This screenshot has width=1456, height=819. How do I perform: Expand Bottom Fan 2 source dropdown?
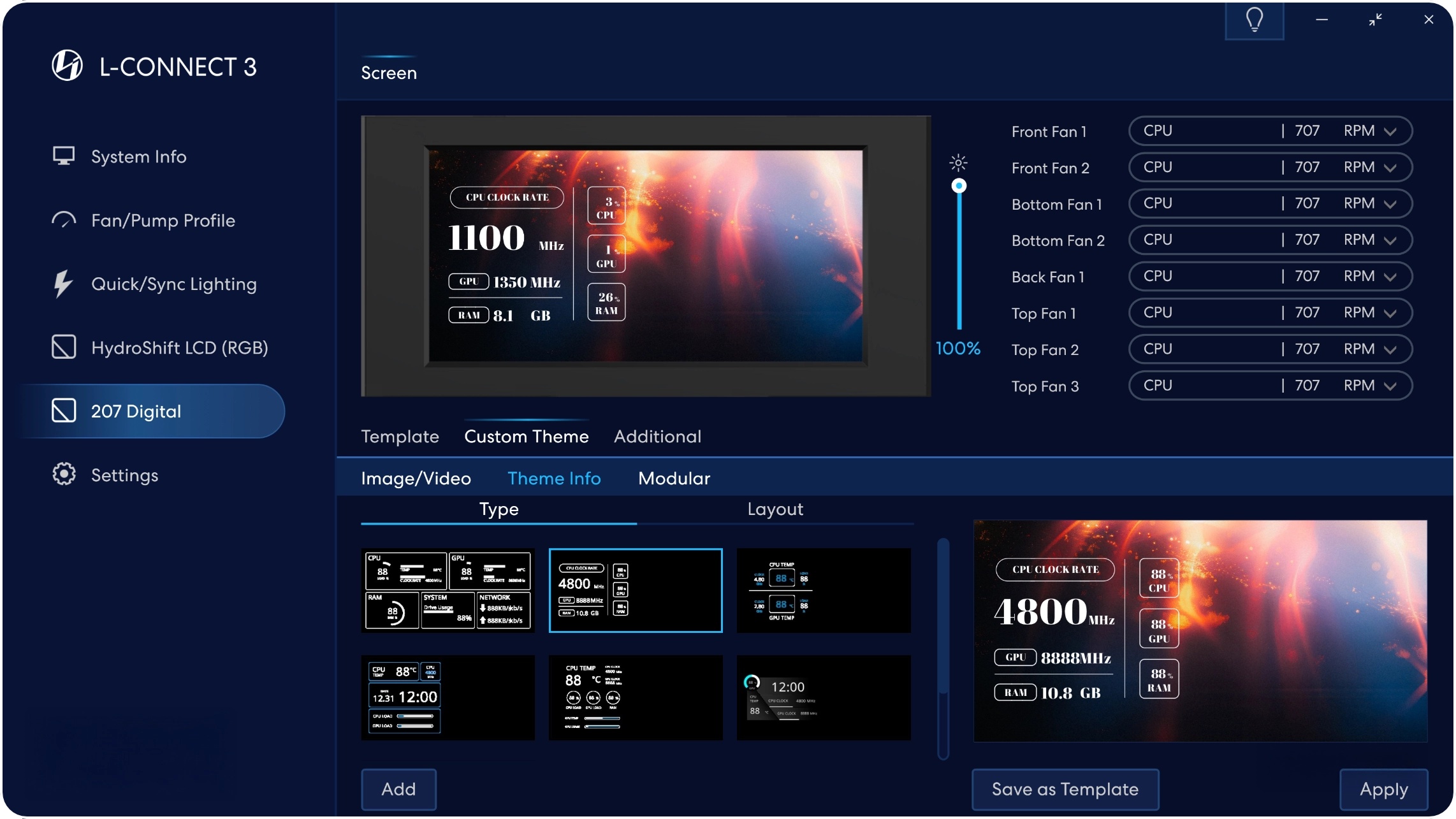(1390, 240)
